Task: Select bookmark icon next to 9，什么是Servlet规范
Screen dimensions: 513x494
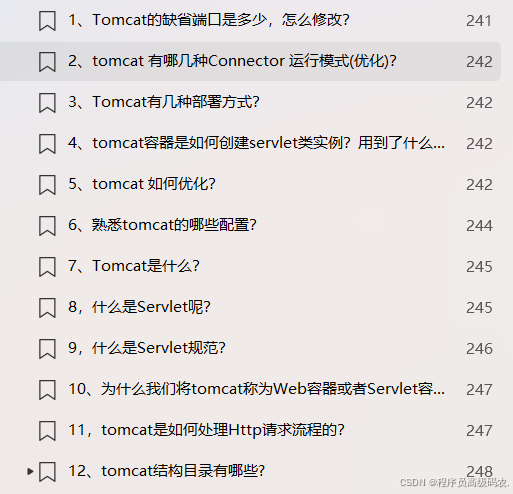Action: [47, 349]
